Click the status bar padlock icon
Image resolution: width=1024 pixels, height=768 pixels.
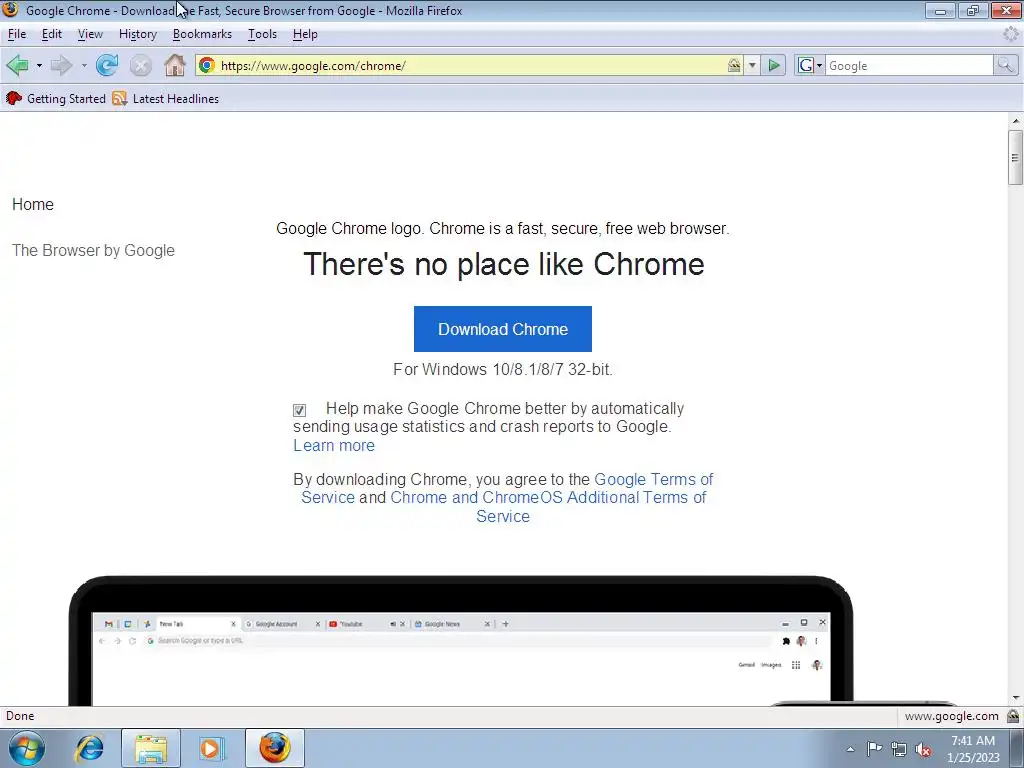1013,716
